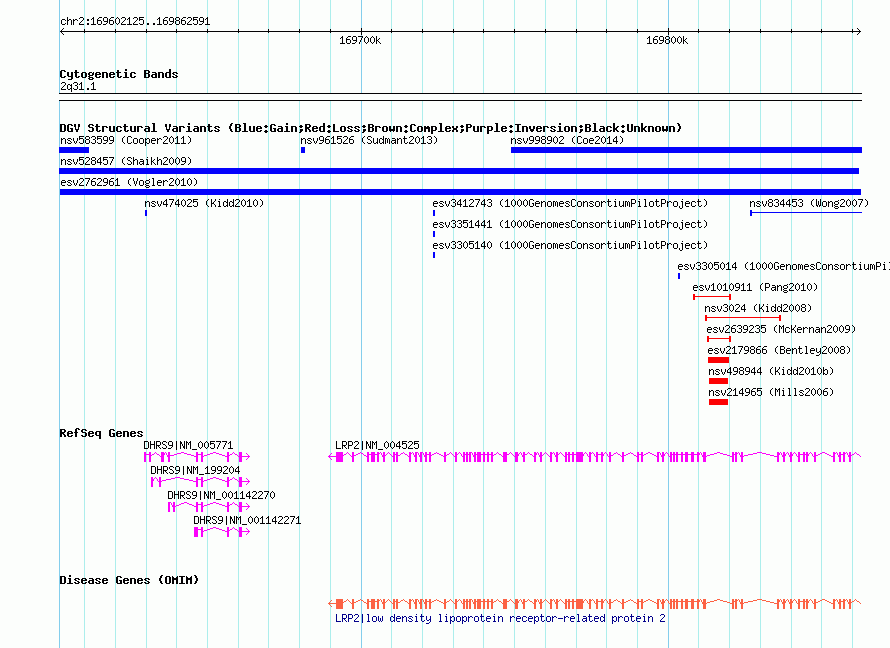
Task: Click the esv3351441 1000Genomes variant label
Action: pyautogui.click(x=570, y=224)
